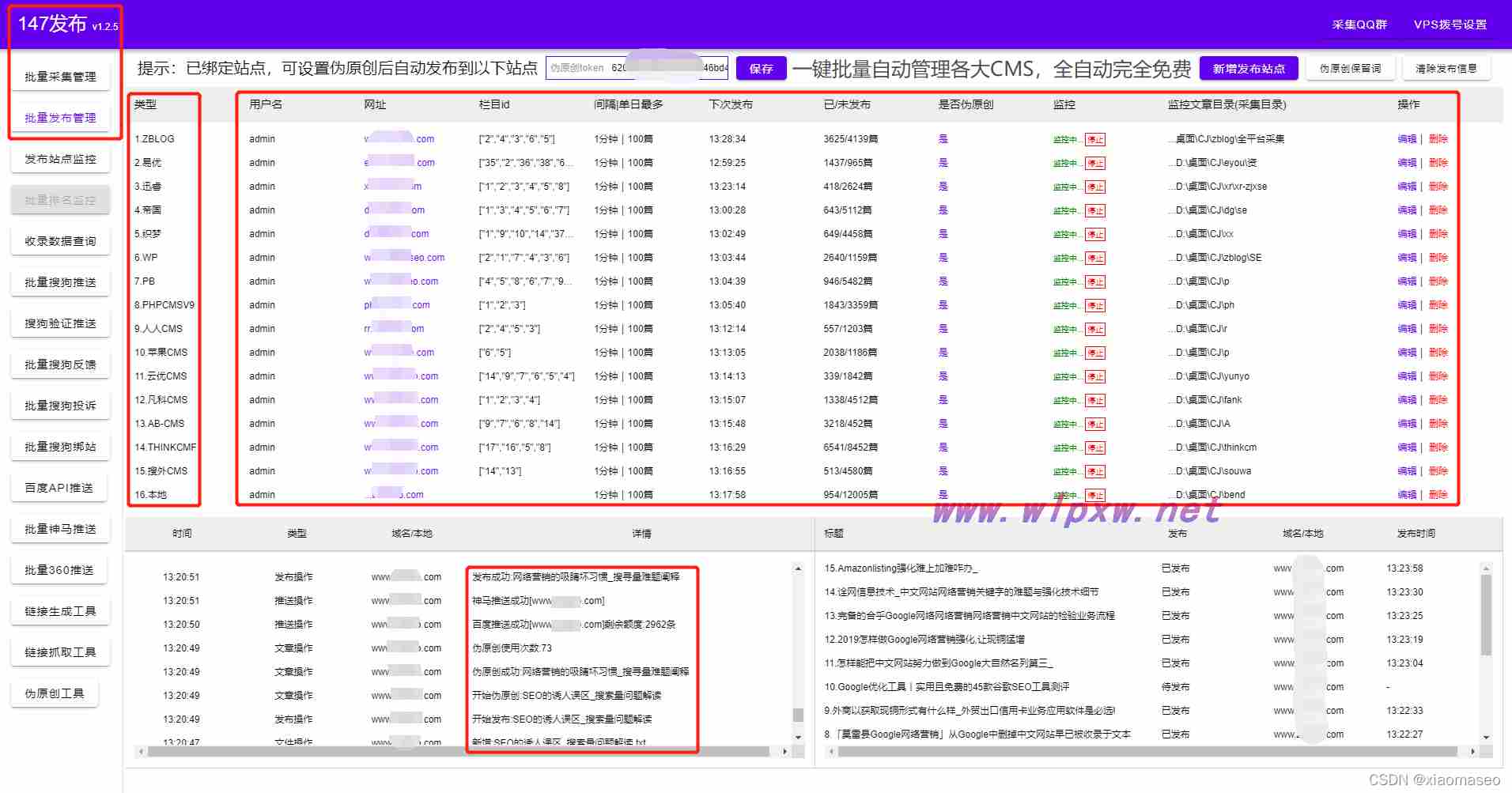Image resolution: width=1512 pixels, height=793 pixels.
Task: Launch 伪原创工具
Action: tap(55, 693)
